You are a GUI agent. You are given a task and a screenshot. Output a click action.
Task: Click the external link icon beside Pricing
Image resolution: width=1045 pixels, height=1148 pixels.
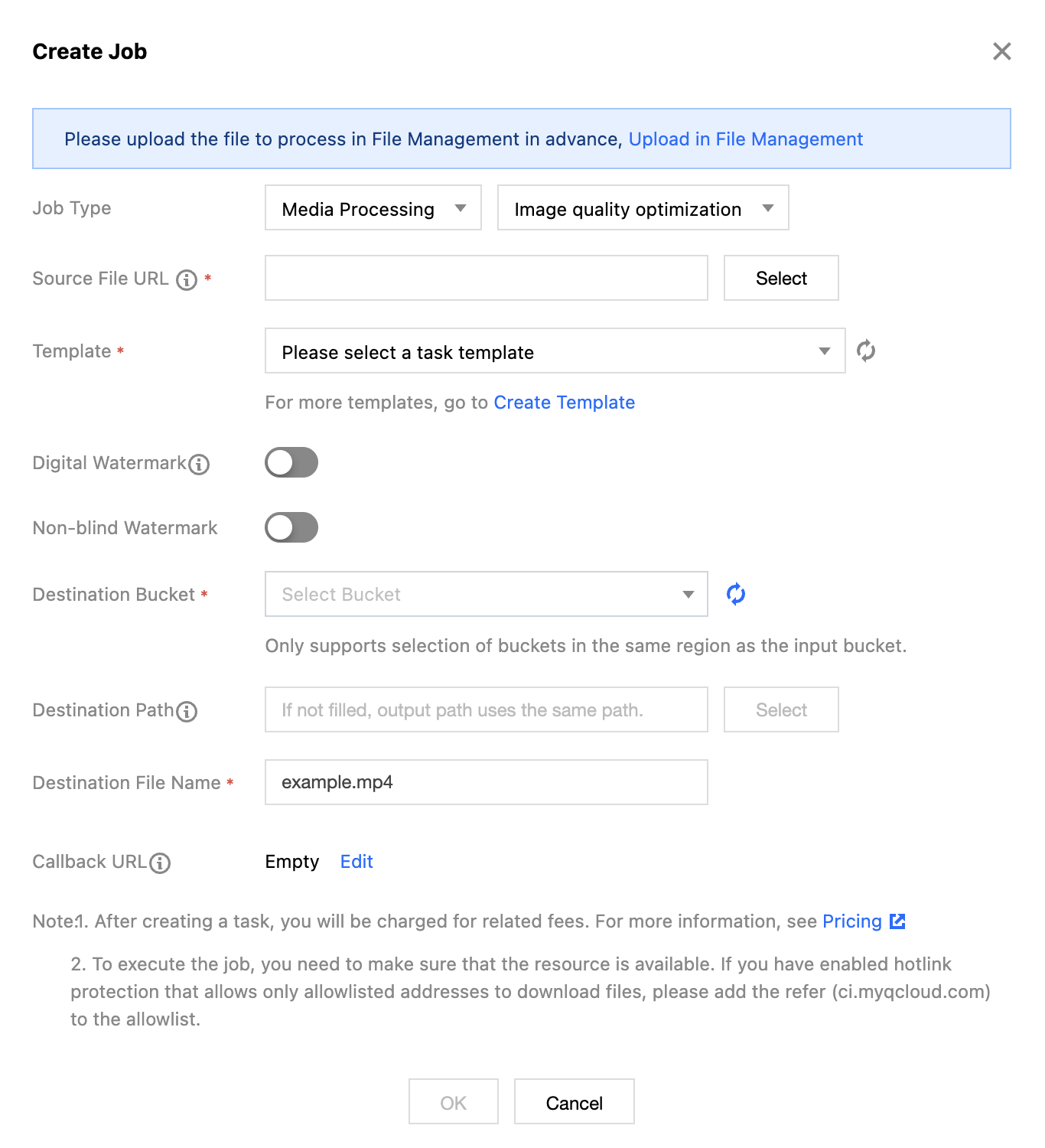click(x=898, y=921)
